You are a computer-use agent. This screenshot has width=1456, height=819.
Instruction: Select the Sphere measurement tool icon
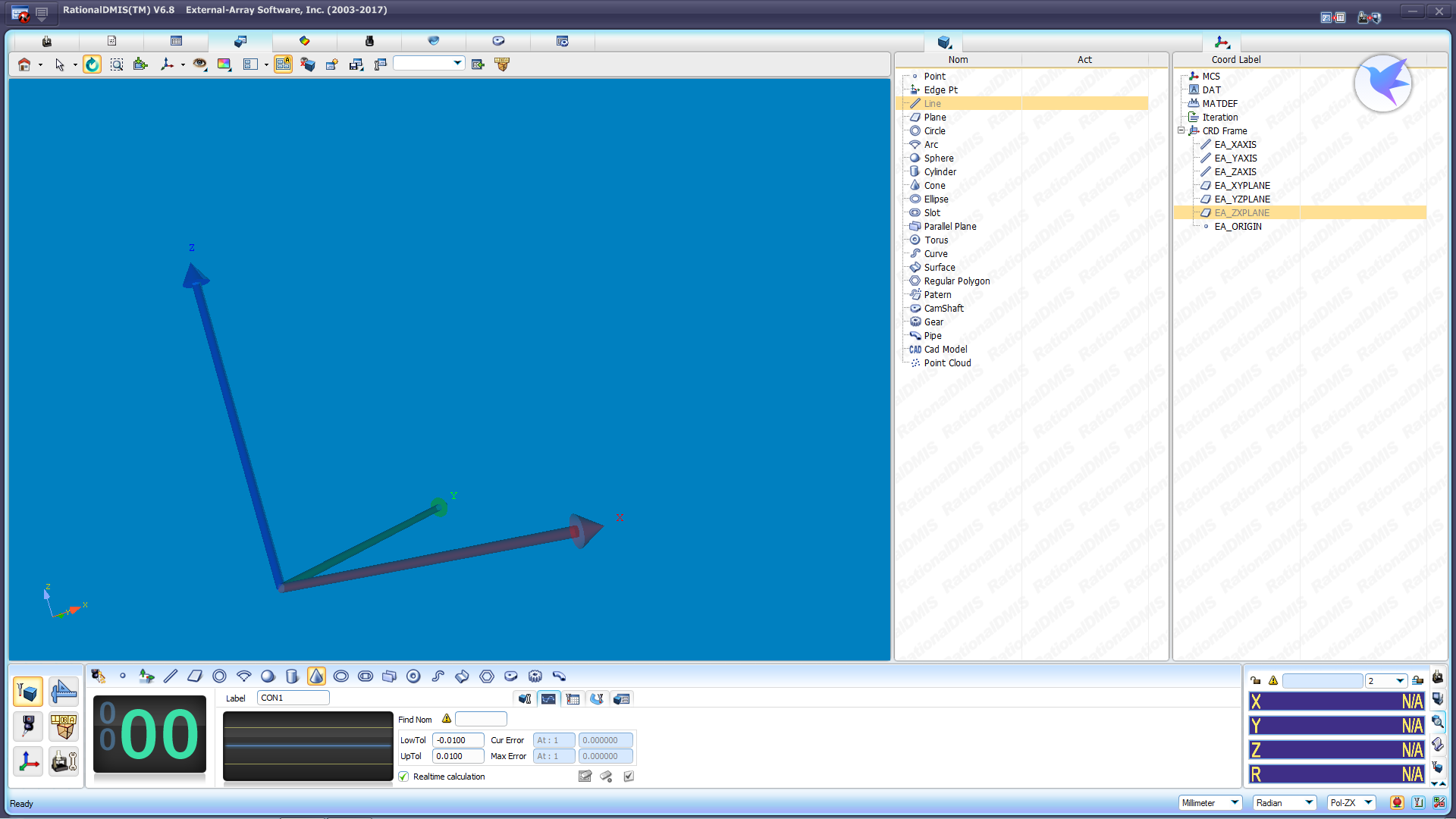click(268, 676)
